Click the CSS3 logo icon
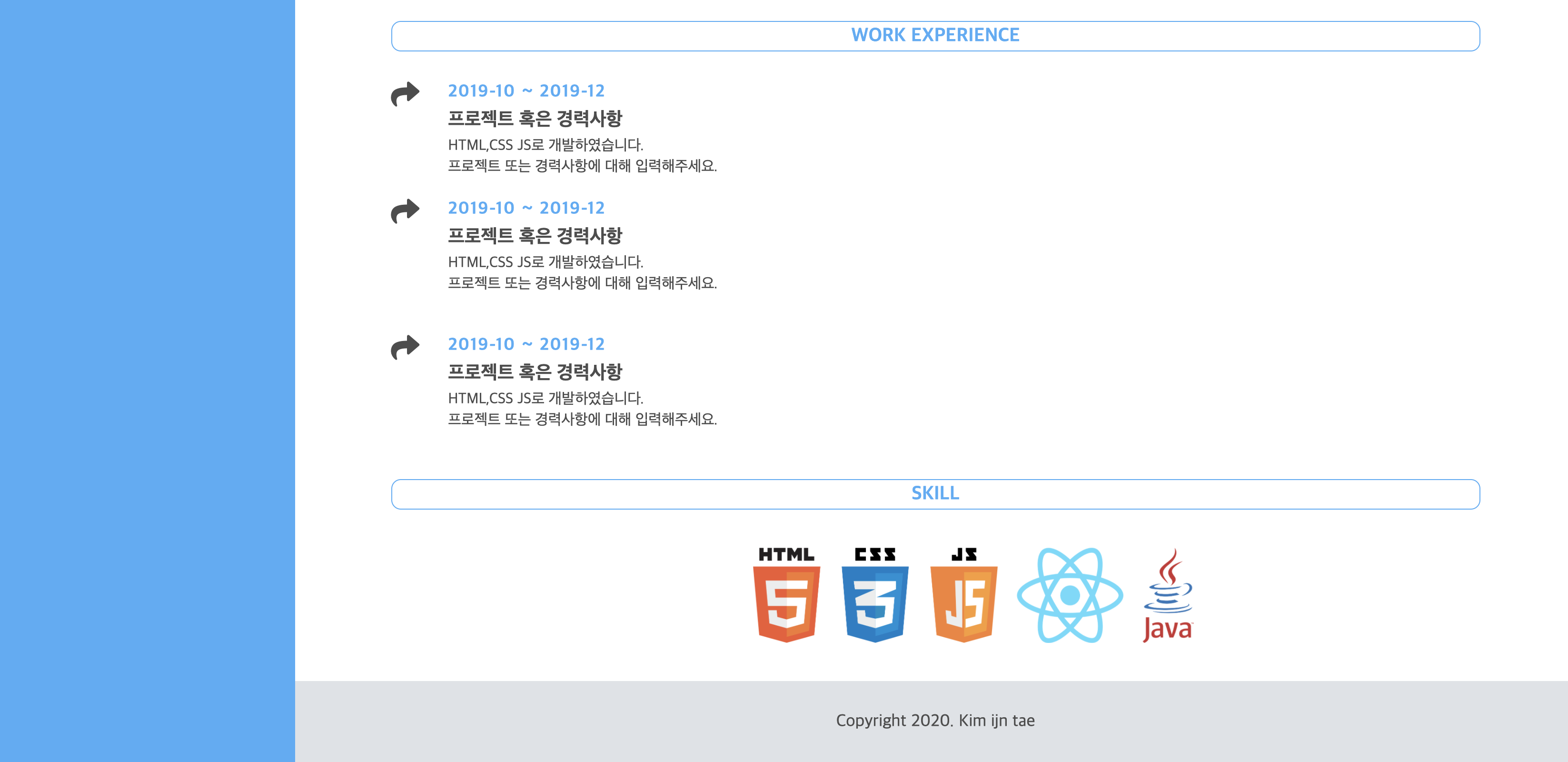 875,595
